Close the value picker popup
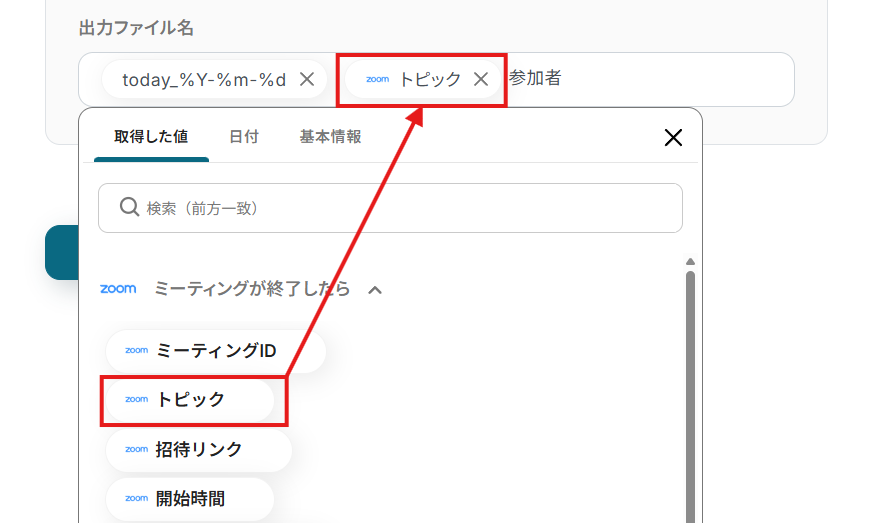 [674, 137]
